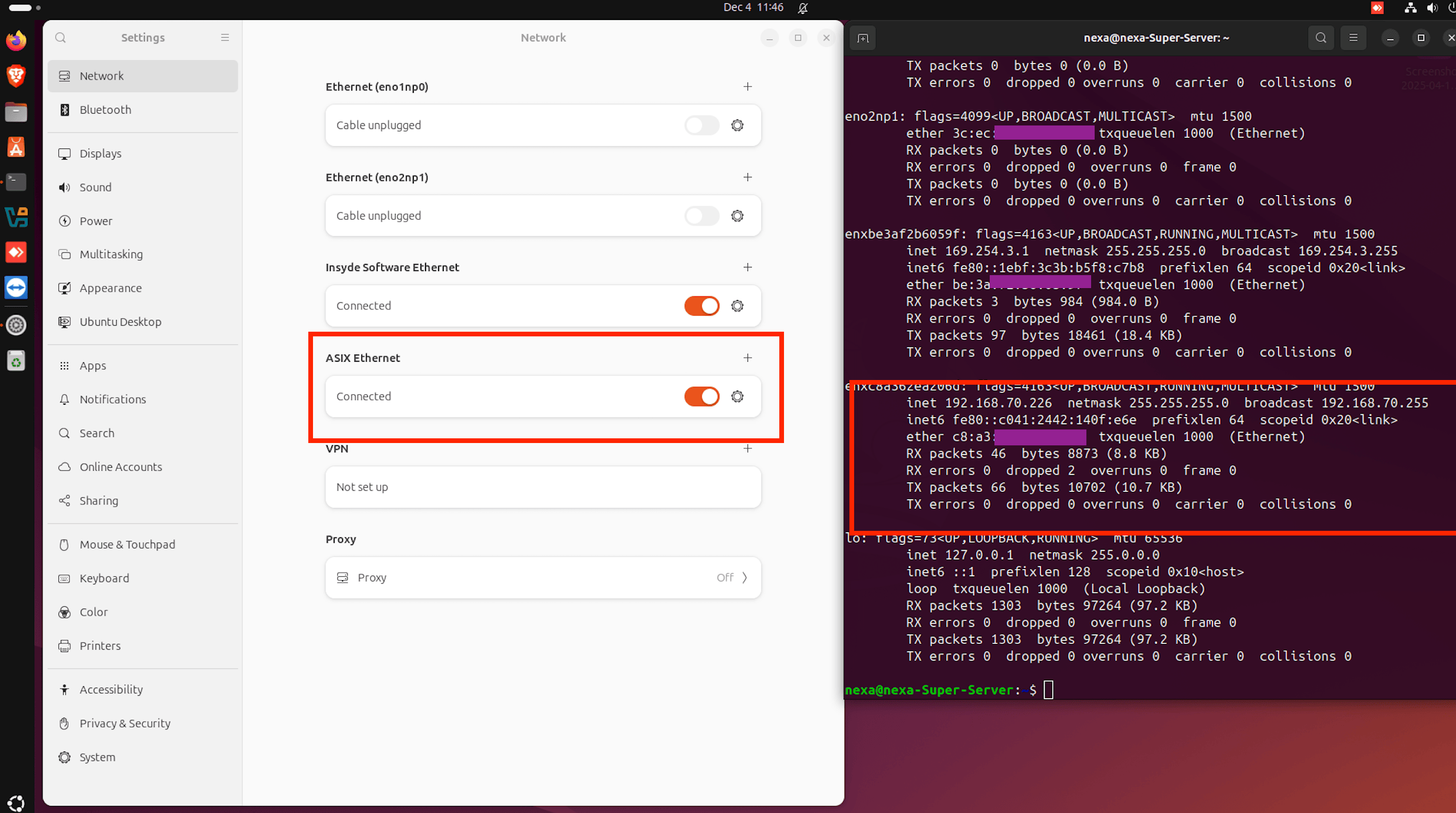Open terminal search icon
1456x813 pixels.
(1320, 38)
